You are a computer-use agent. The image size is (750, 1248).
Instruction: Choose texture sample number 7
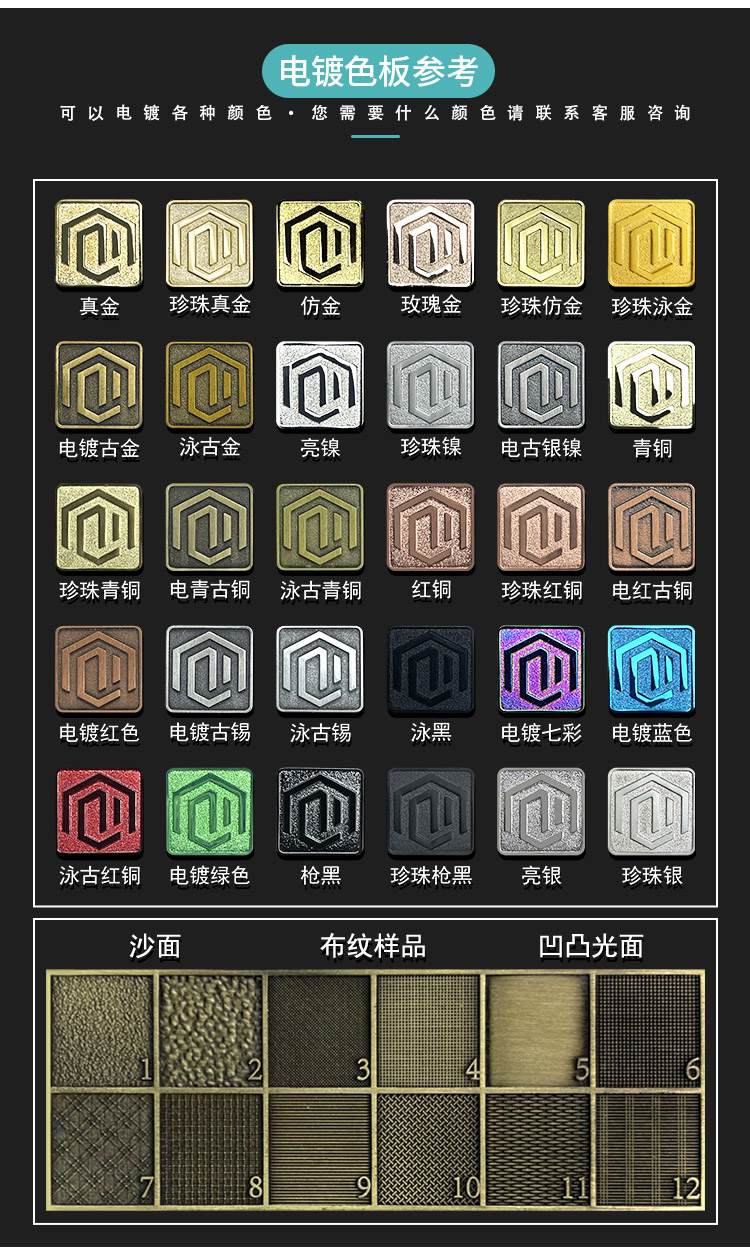click(102, 1148)
